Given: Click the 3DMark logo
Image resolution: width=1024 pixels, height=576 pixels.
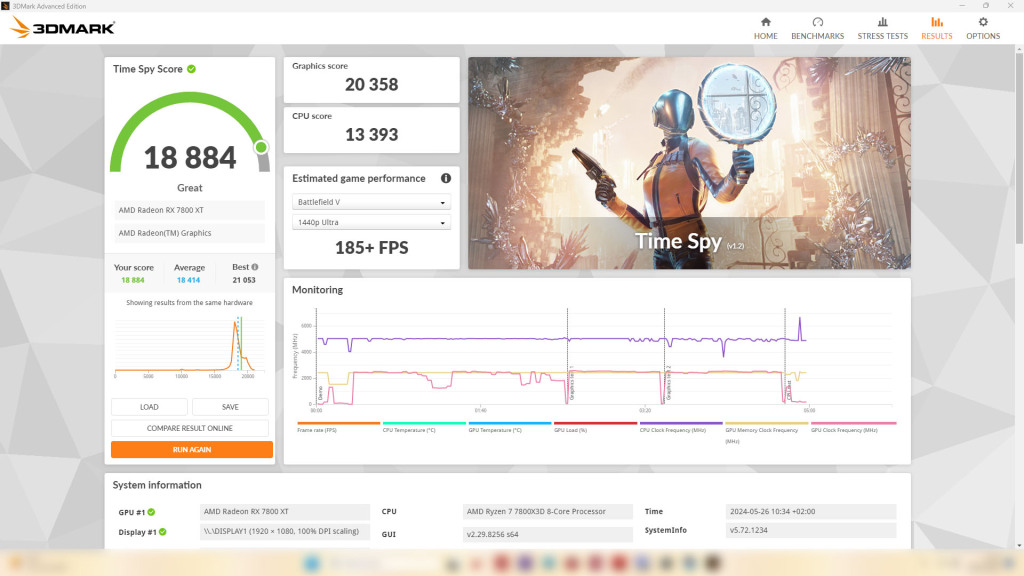Looking at the screenshot, I should coord(63,27).
